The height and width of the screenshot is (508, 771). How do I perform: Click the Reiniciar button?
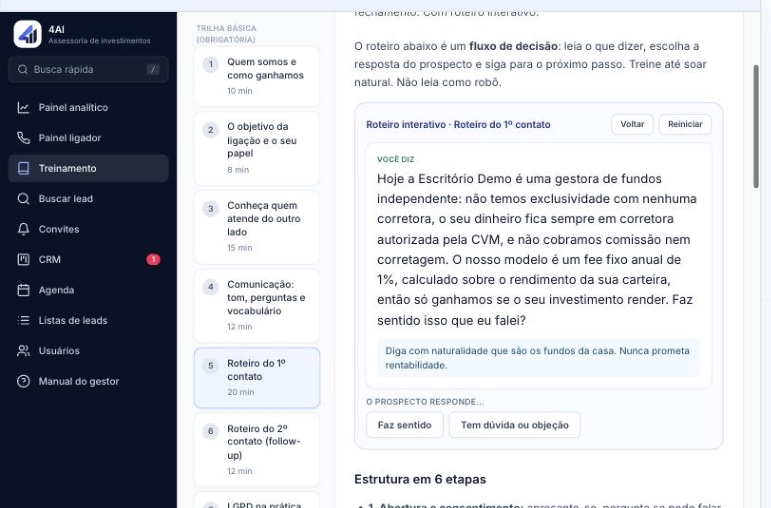(x=685, y=124)
